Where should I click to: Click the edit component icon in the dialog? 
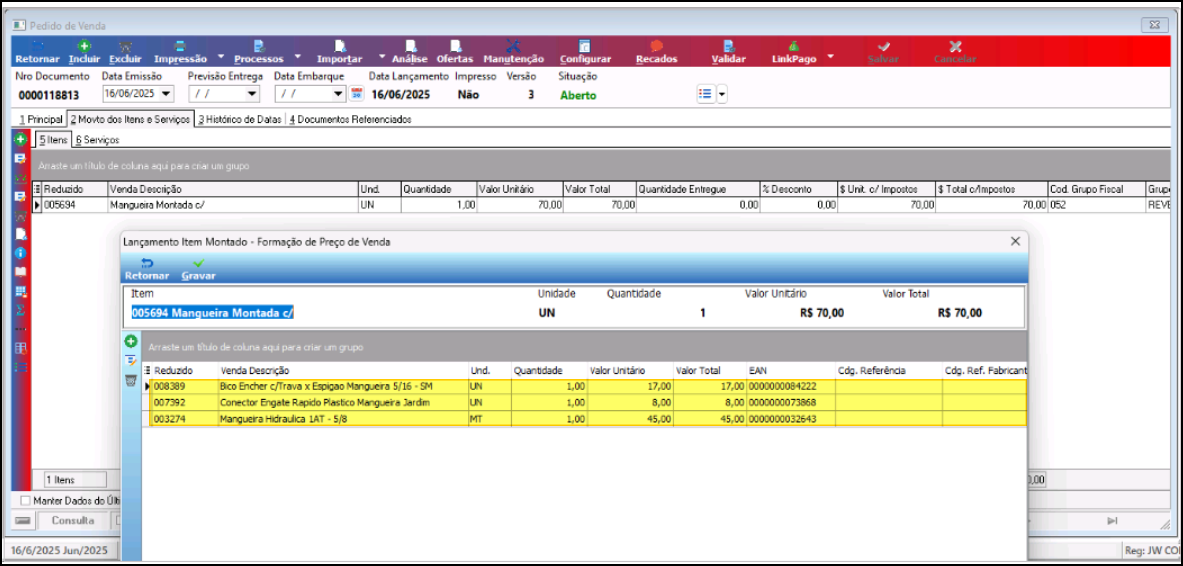pyautogui.click(x=131, y=361)
